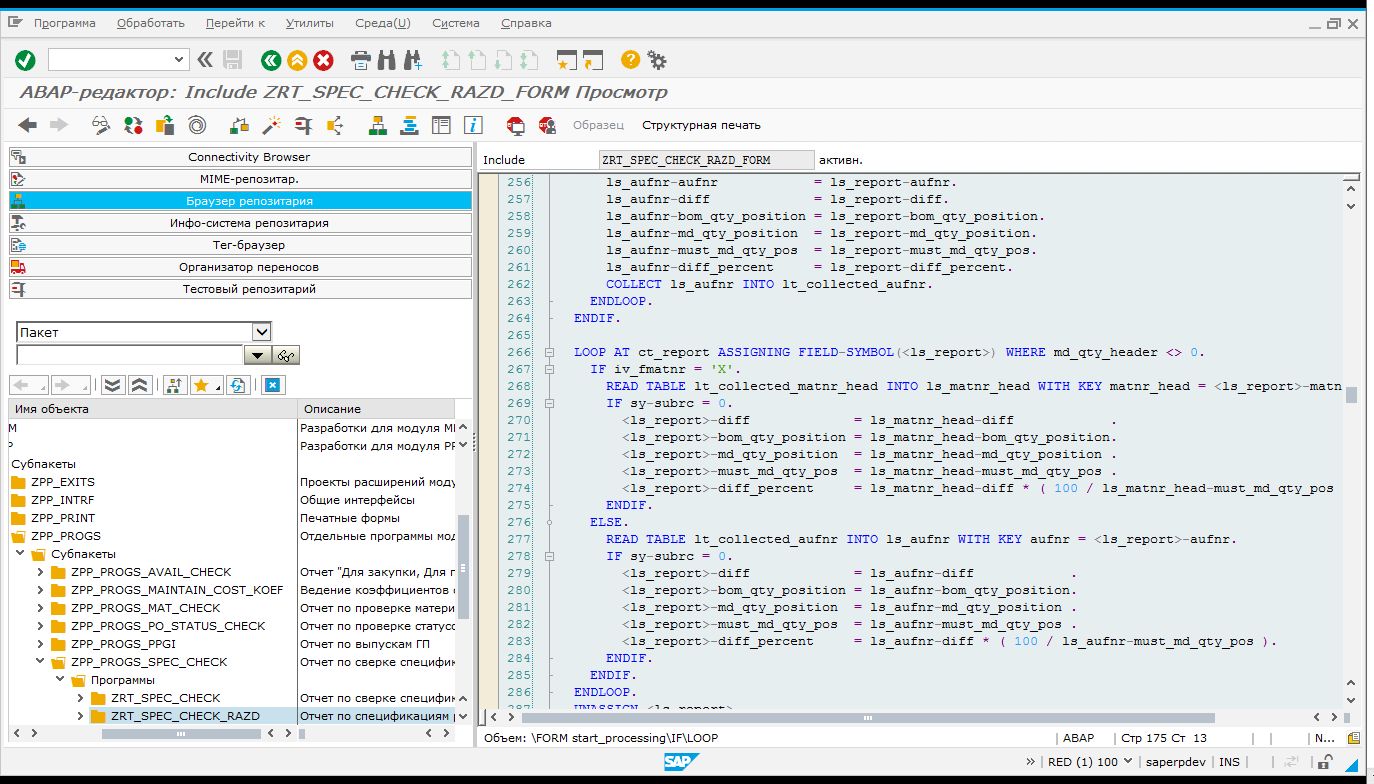Open the Connectivity Browser
1374x784 pixels.
tap(240, 157)
